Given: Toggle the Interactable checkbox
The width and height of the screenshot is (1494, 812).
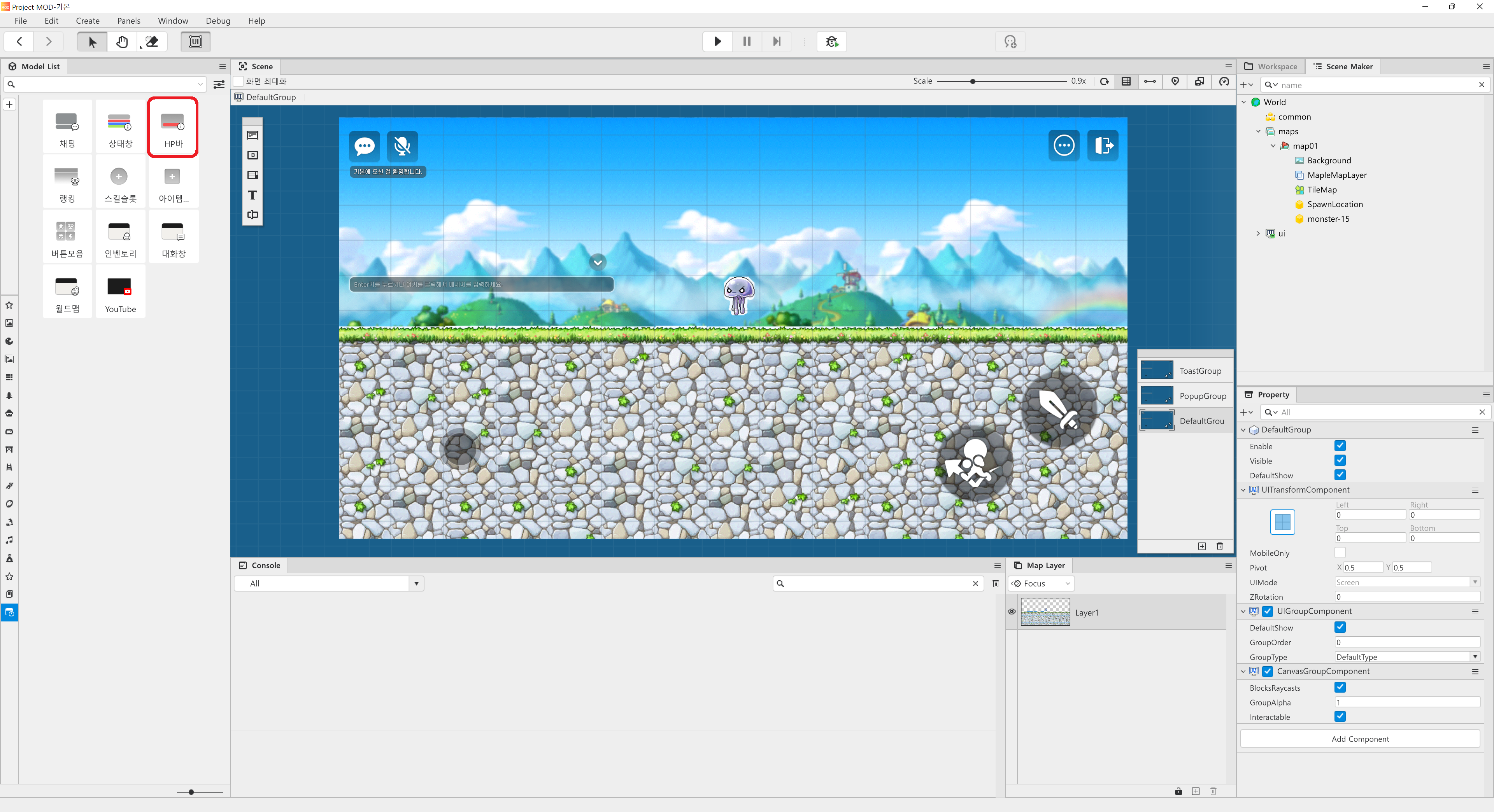Looking at the screenshot, I should click(1340, 716).
